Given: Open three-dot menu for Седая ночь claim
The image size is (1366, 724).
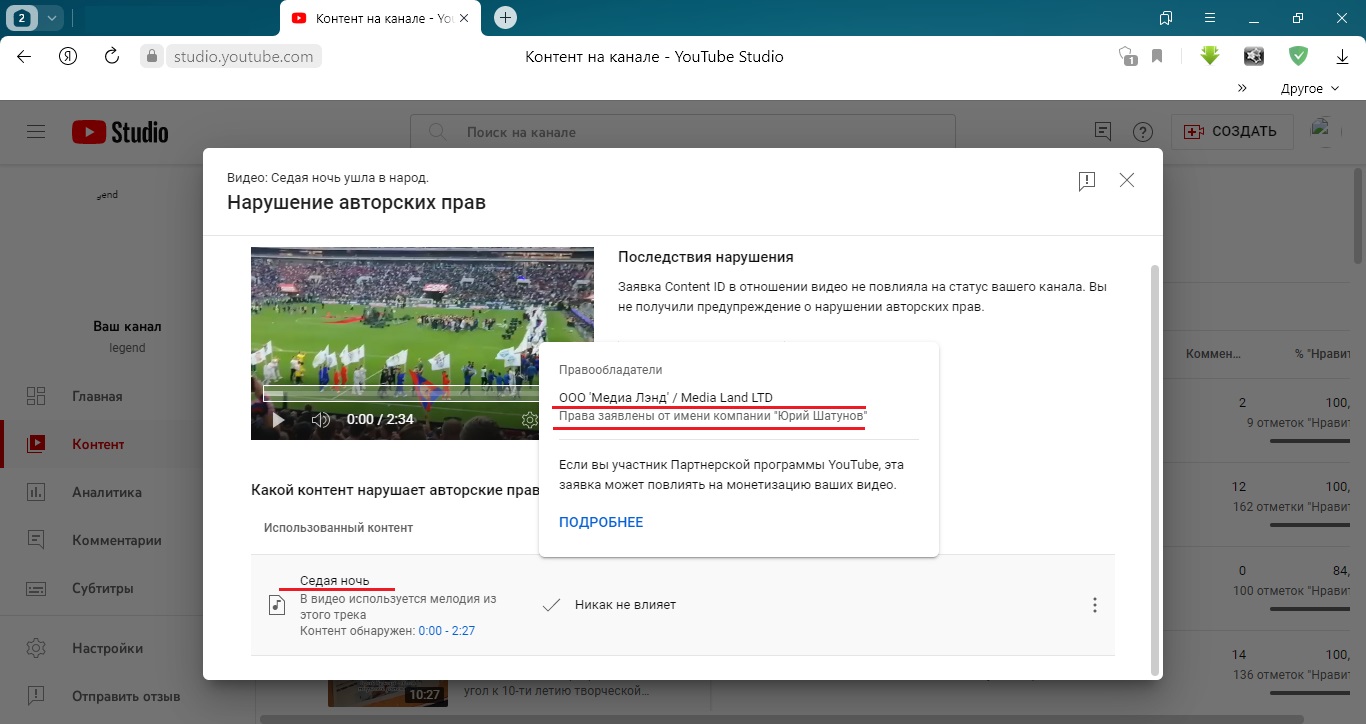Looking at the screenshot, I should (x=1095, y=605).
